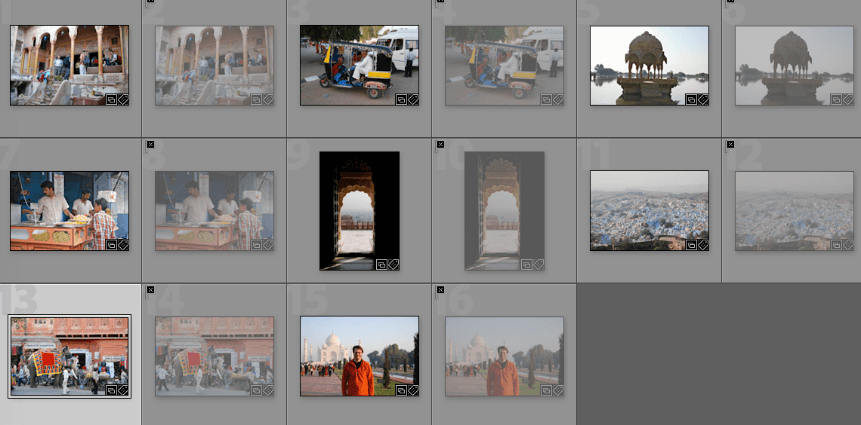Click the collection badge on the bright Taj Mahal photo

401,390
